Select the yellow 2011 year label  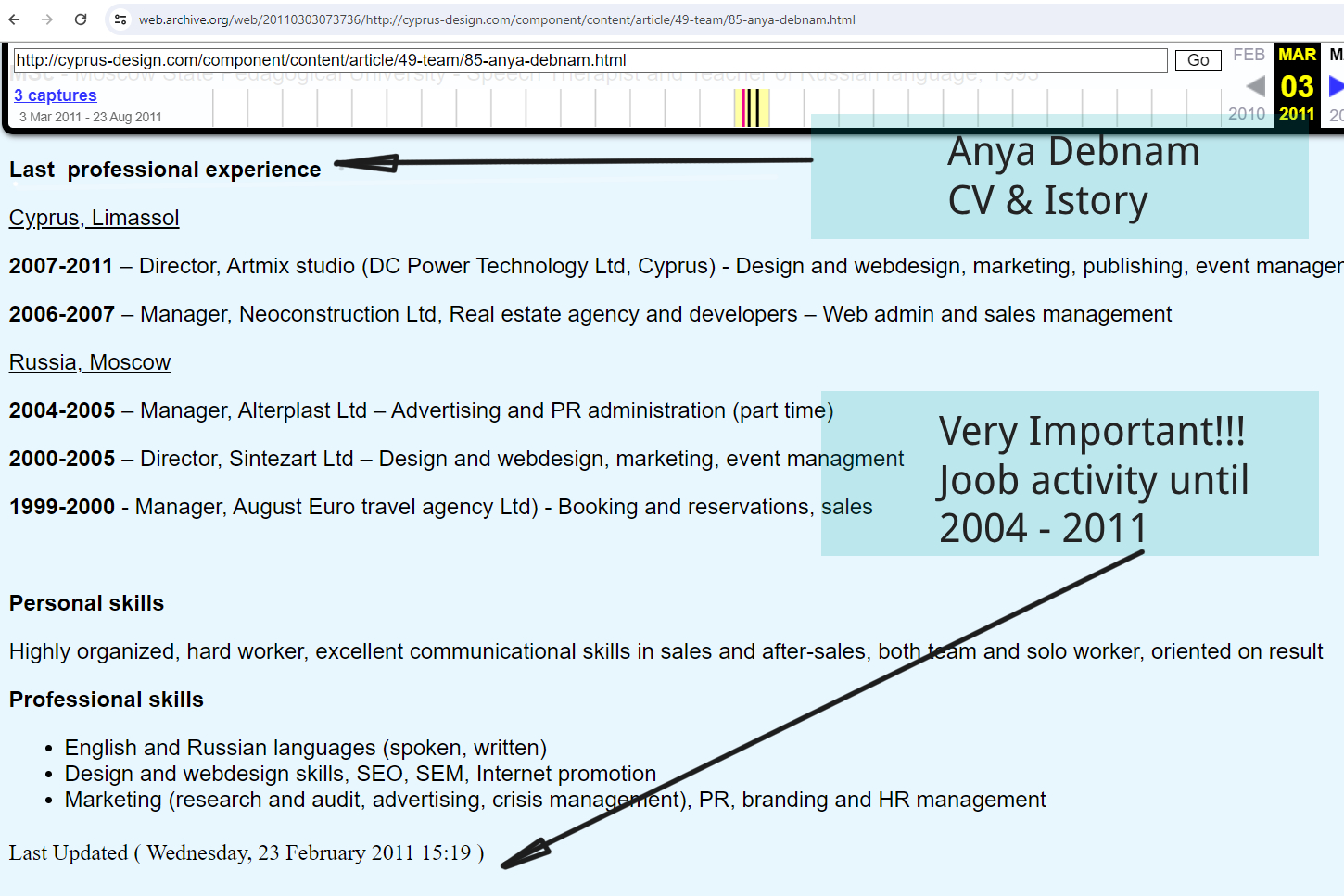click(x=1297, y=114)
